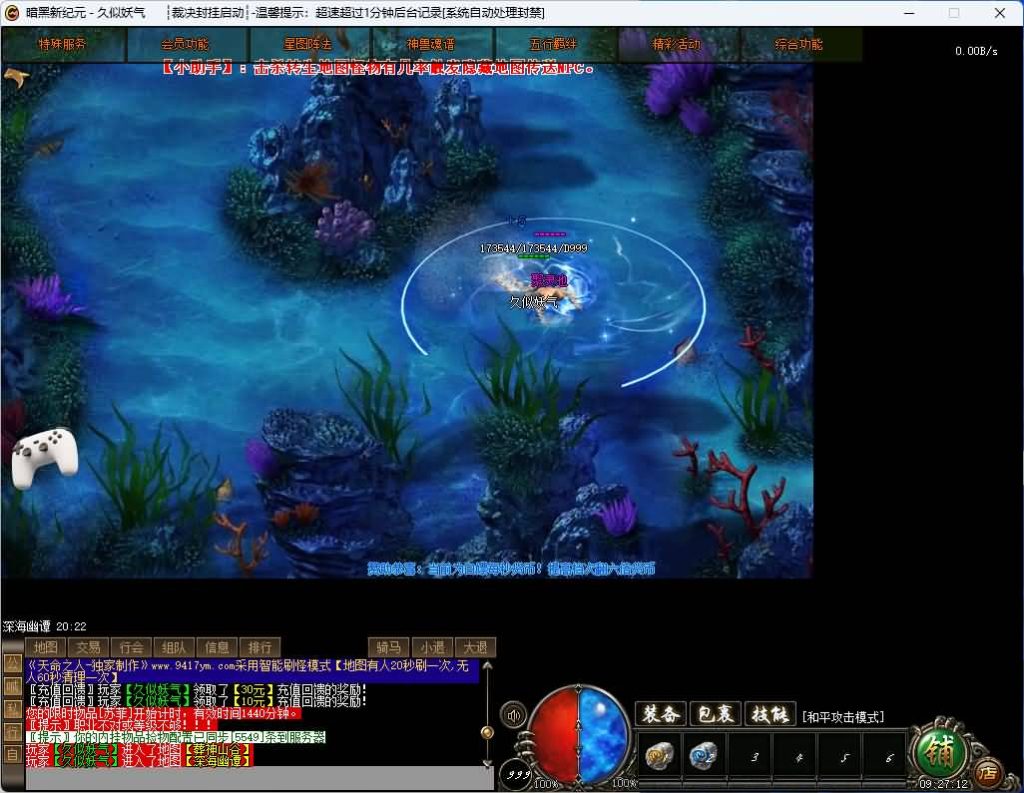Click empty quick slot 3
1024x793 pixels.
750,756
